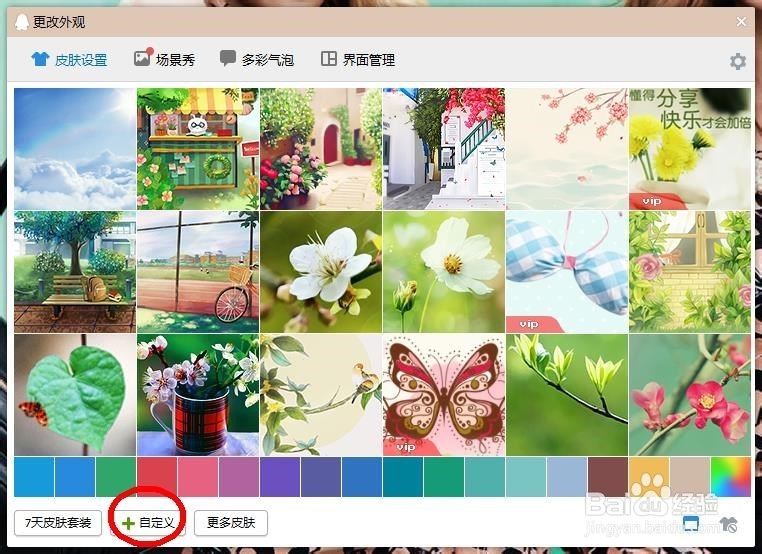Select the birds on branch painting skin
The height and width of the screenshot is (554, 762).
[321, 395]
